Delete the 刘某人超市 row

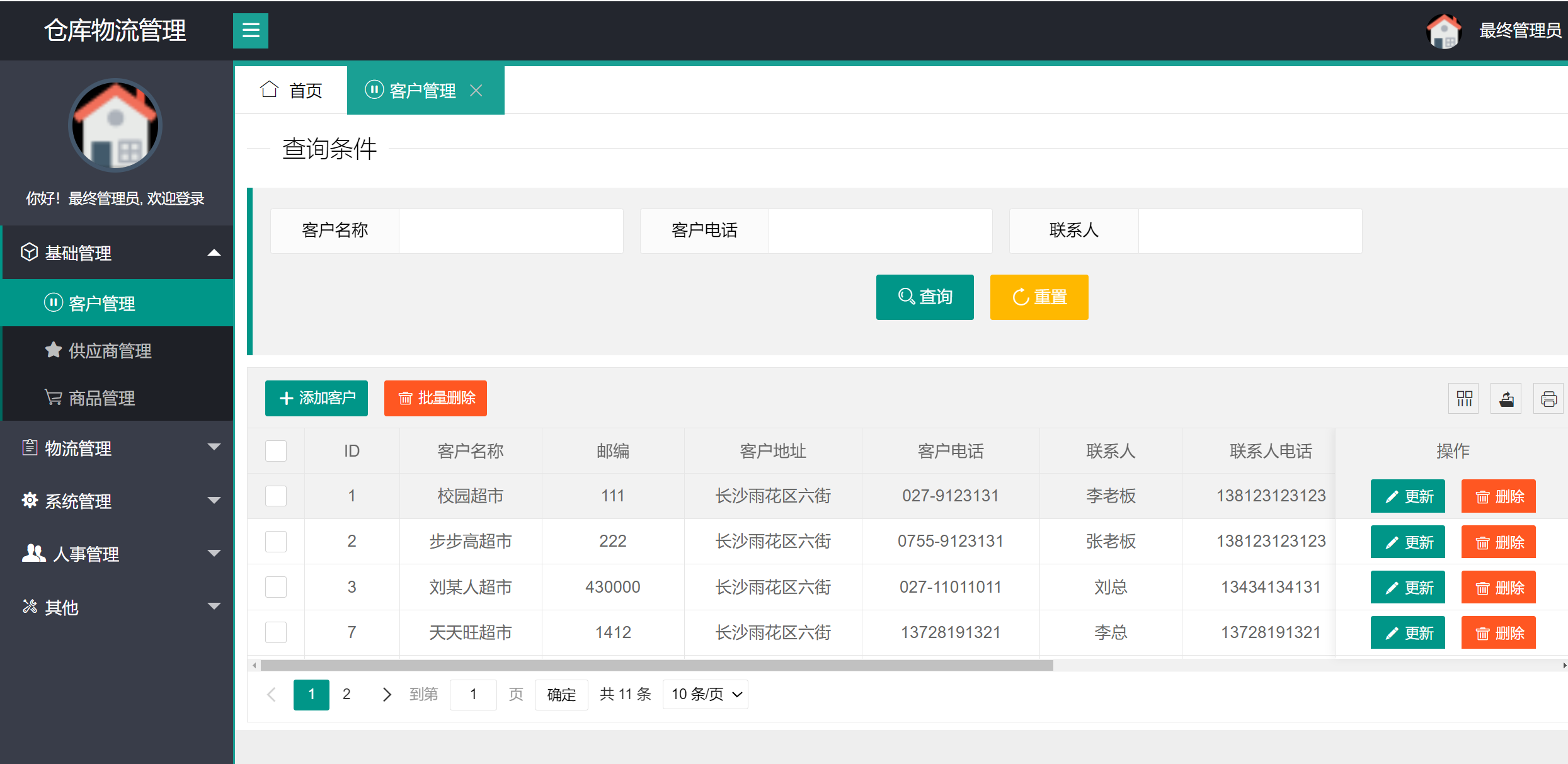[1499, 587]
